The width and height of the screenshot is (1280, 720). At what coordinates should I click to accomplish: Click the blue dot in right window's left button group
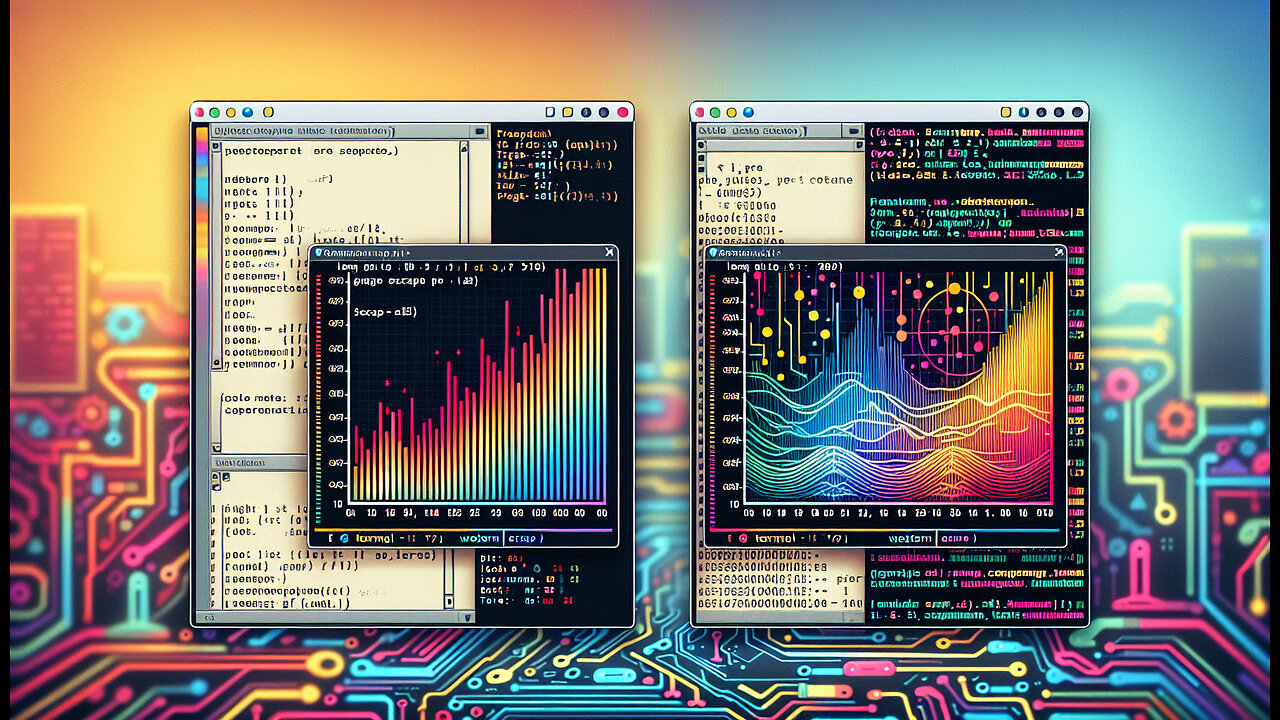coord(748,112)
